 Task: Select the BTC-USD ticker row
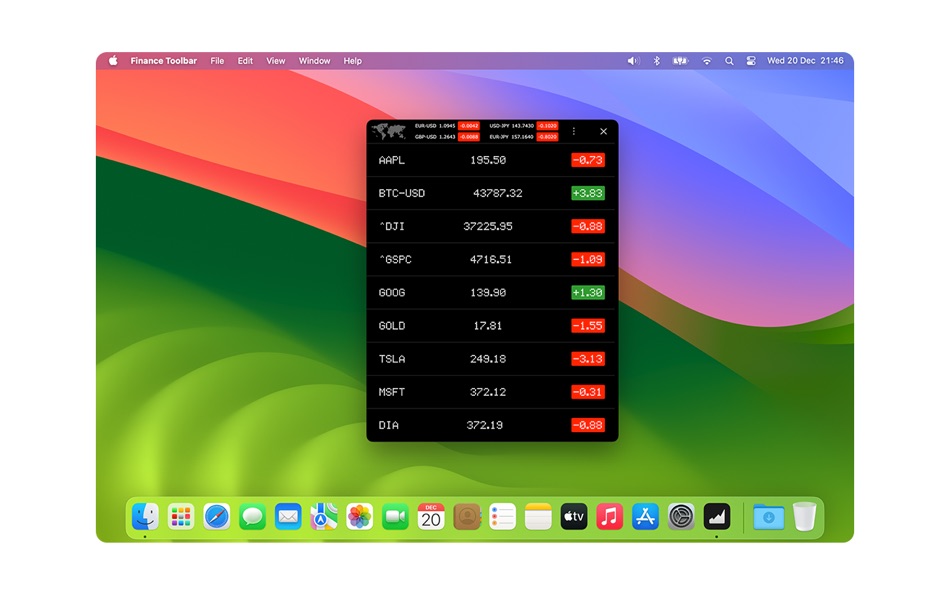pyautogui.click(x=492, y=193)
